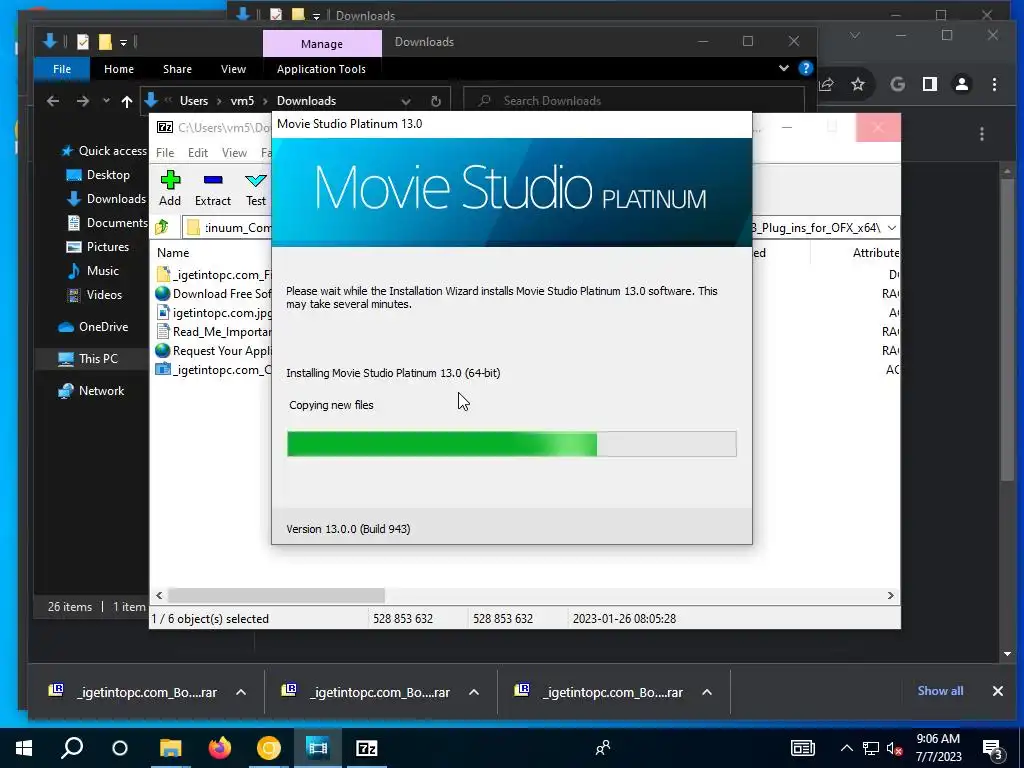Select Read_Me_Importar file row
Screen dimensions: 1024x768
[x=214, y=332]
